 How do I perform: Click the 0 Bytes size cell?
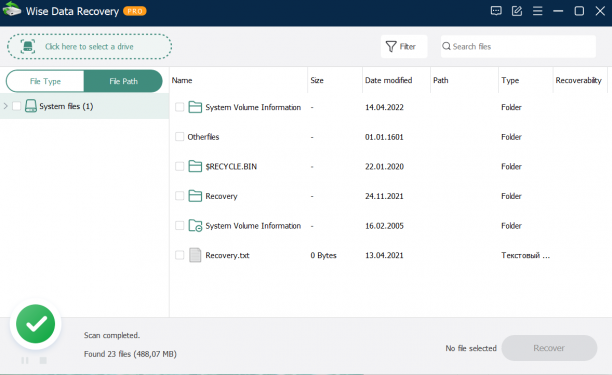[323, 255]
